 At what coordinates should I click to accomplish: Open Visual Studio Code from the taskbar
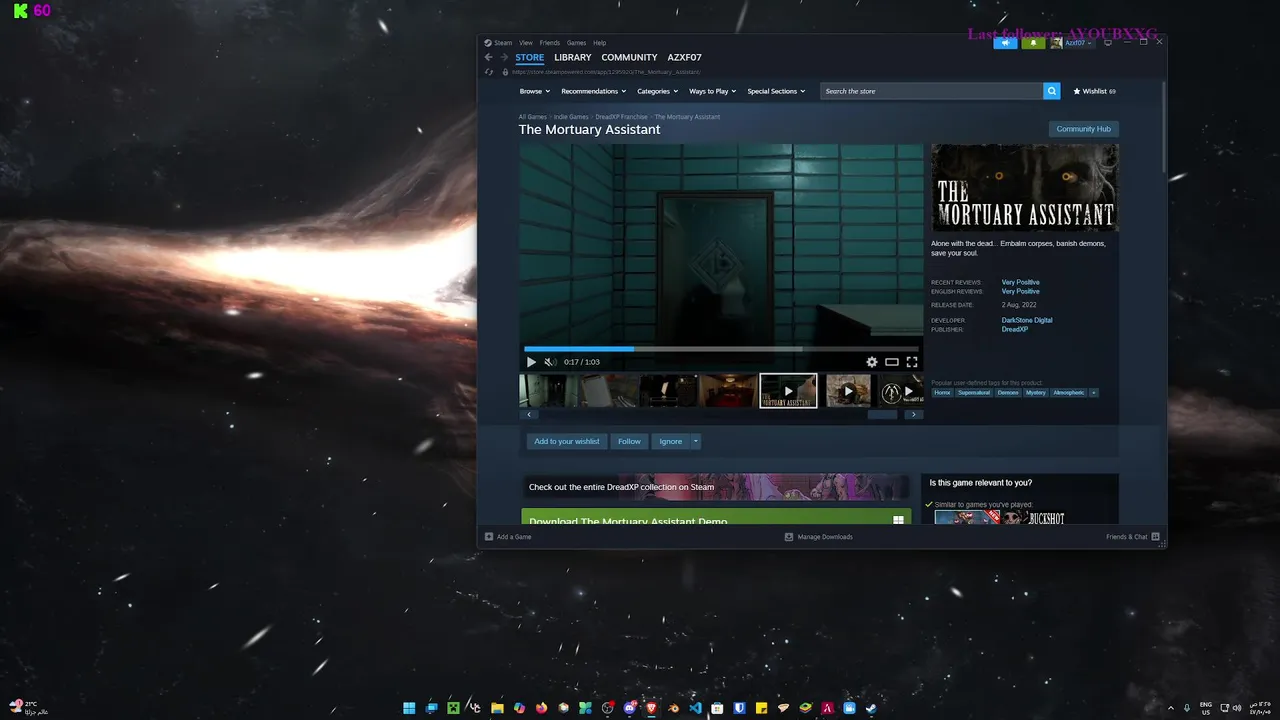pyautogui.click(x=695, y=708)
